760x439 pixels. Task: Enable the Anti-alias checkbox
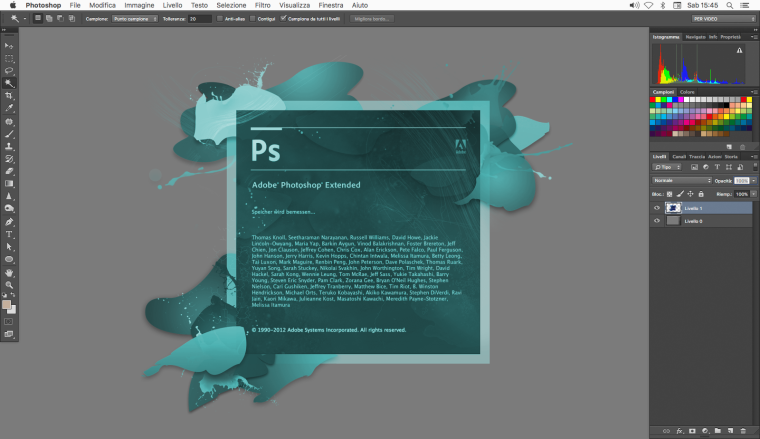pyautogui.click(x=220, y=18)
